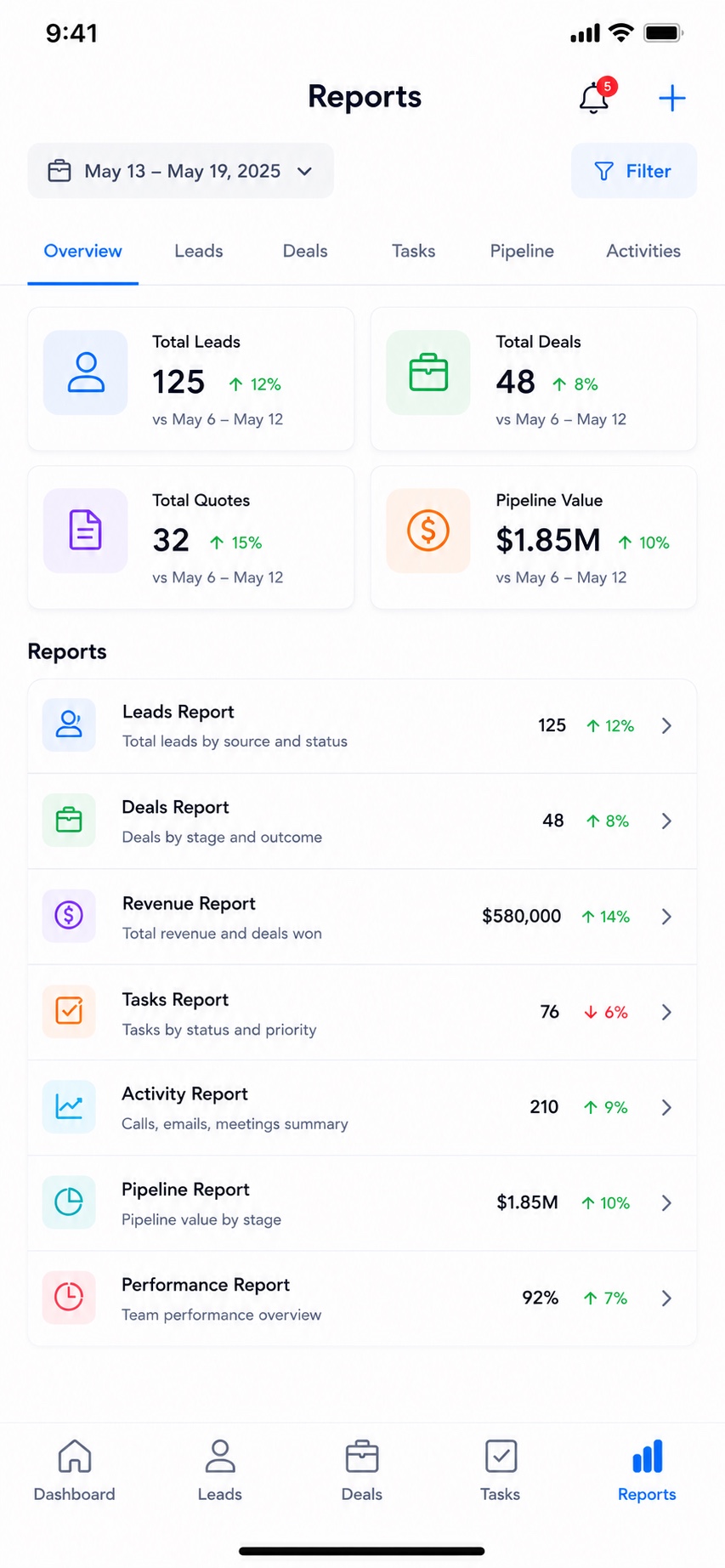Click the Total Deals briefcase icon
Screen dimensions: 725x1568
(x=428, y=372)
